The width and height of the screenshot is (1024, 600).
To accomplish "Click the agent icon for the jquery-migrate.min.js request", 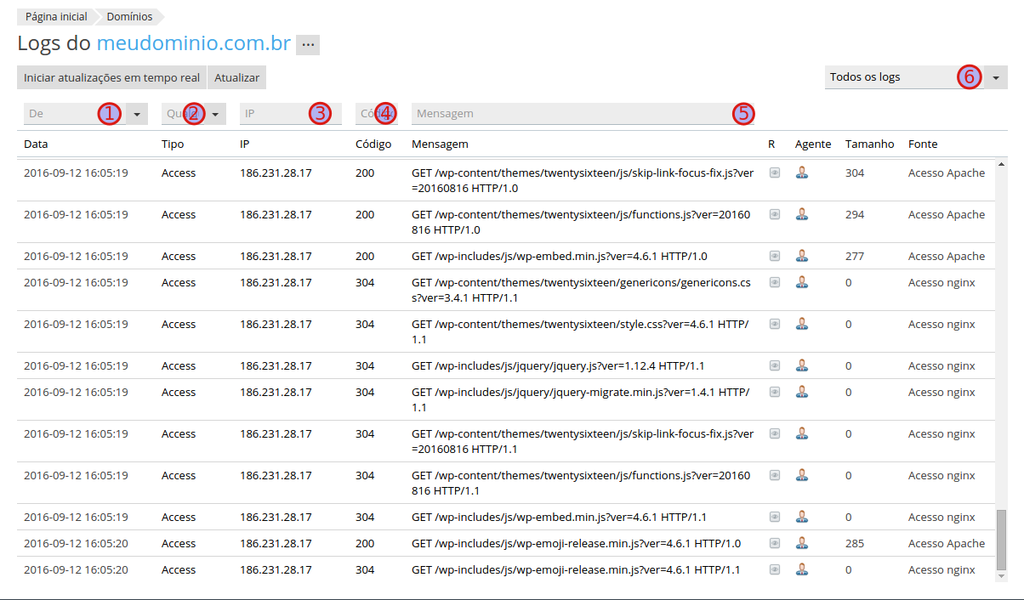I will pos(801,392).
